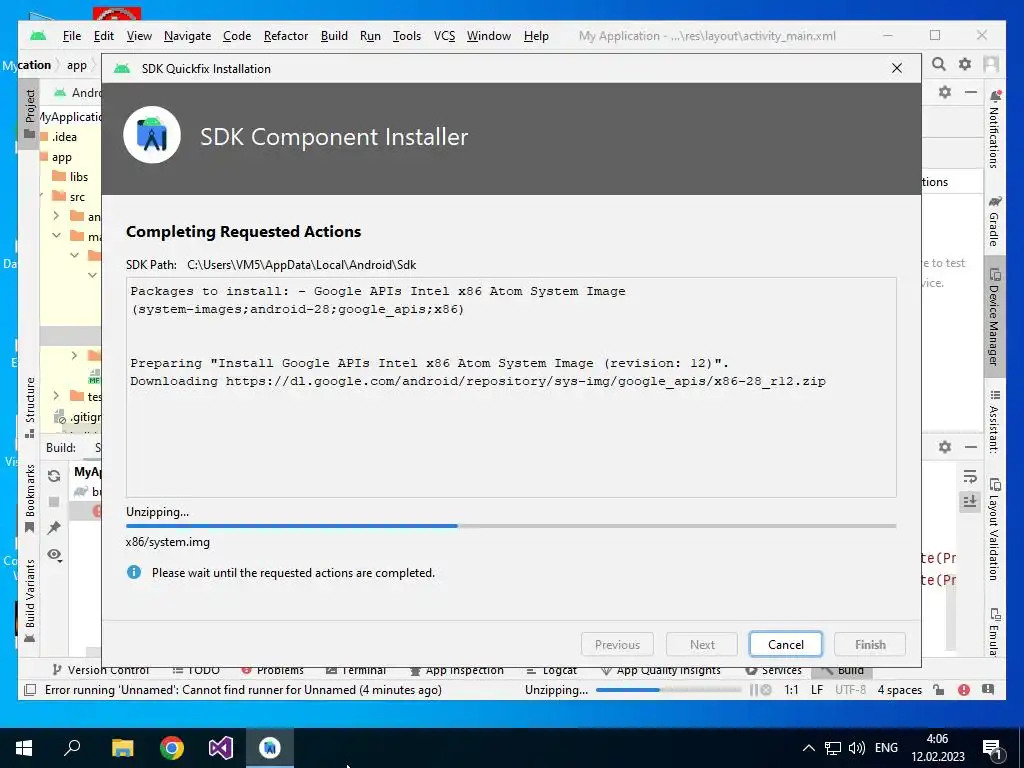The height and width of the screenshot is (768, 1024).
Task: Click the disabled Finish button
Action: [870, 645]
